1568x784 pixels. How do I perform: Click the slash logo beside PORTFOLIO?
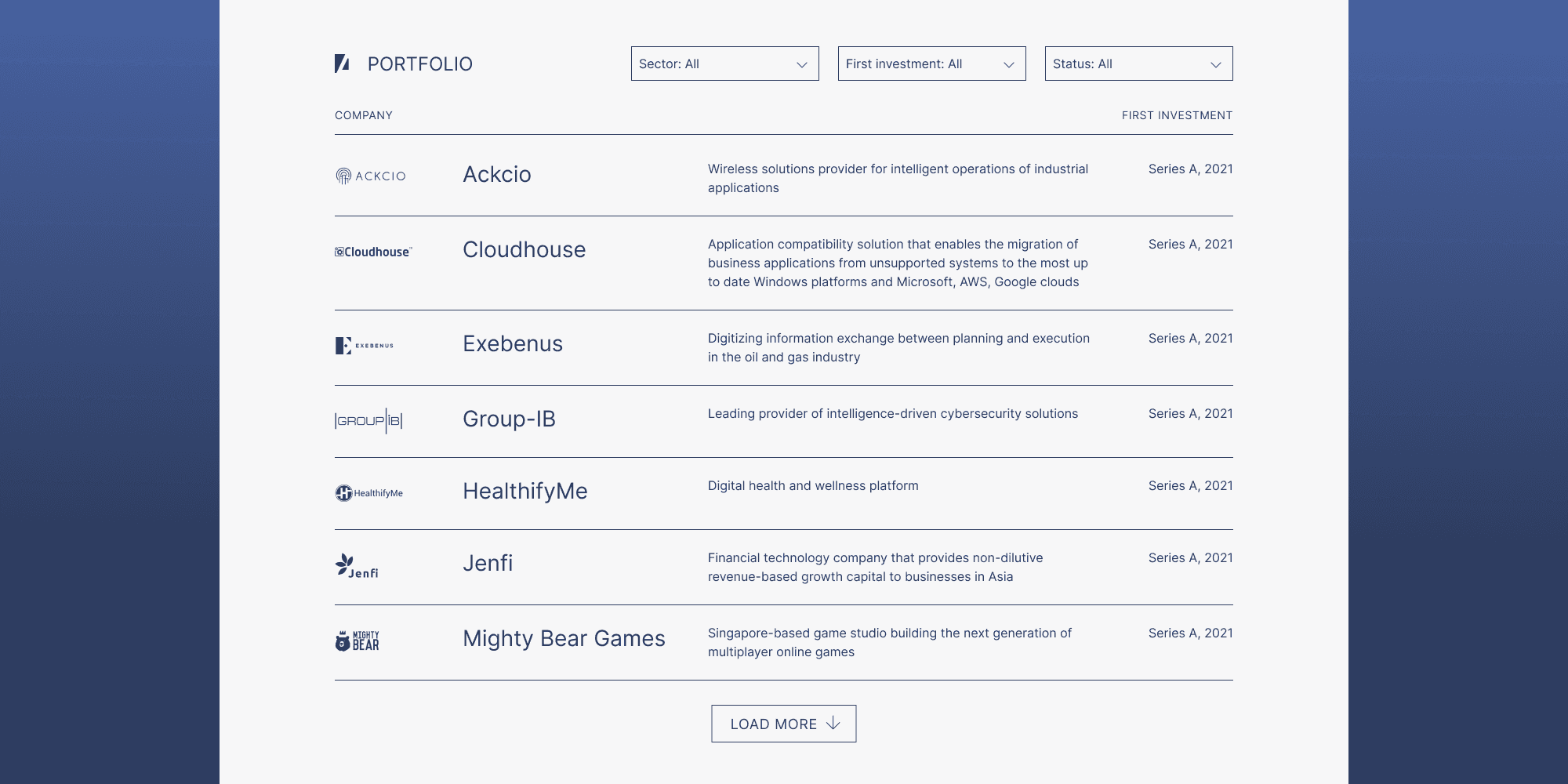pyautogui.click(x=342, y=64)
